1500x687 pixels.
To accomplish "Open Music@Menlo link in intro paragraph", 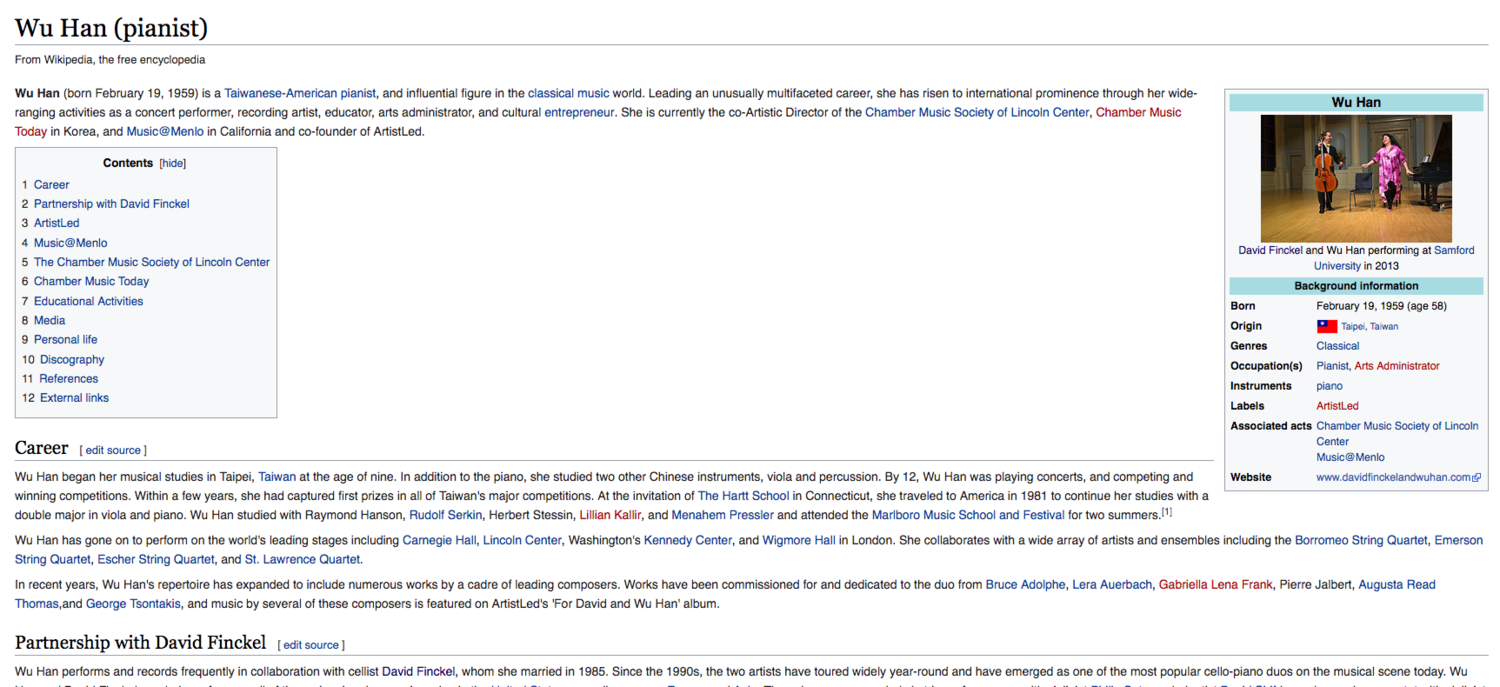I will tap(165, 131).
